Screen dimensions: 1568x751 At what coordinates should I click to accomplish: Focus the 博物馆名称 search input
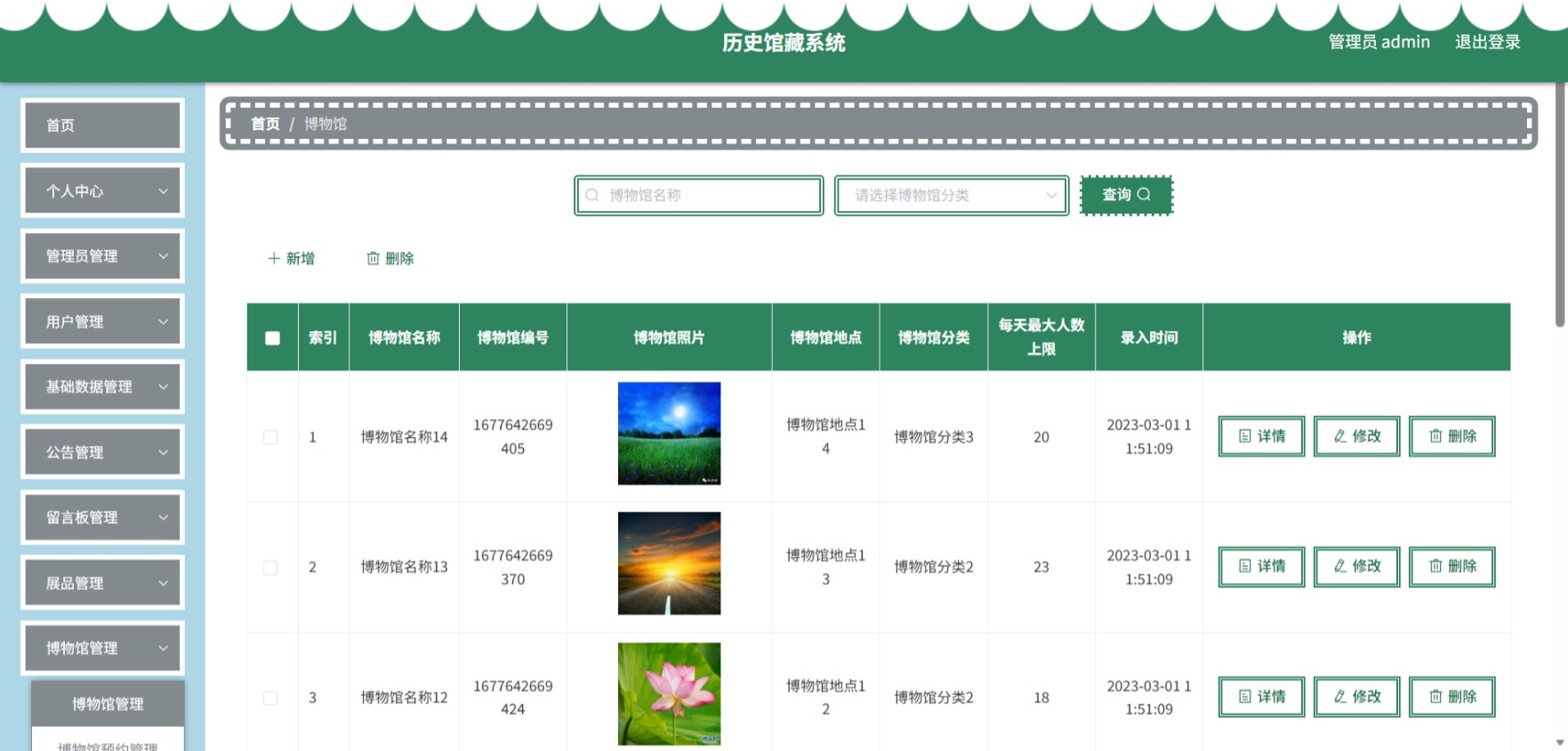[699, 195]
